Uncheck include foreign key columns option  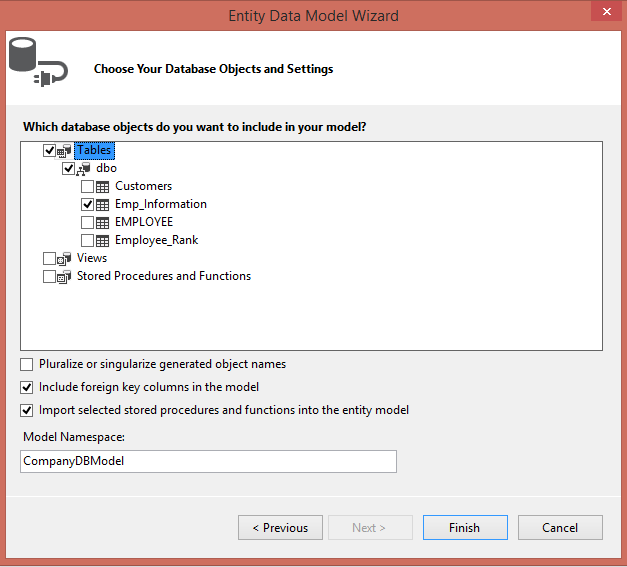[27, 387]
